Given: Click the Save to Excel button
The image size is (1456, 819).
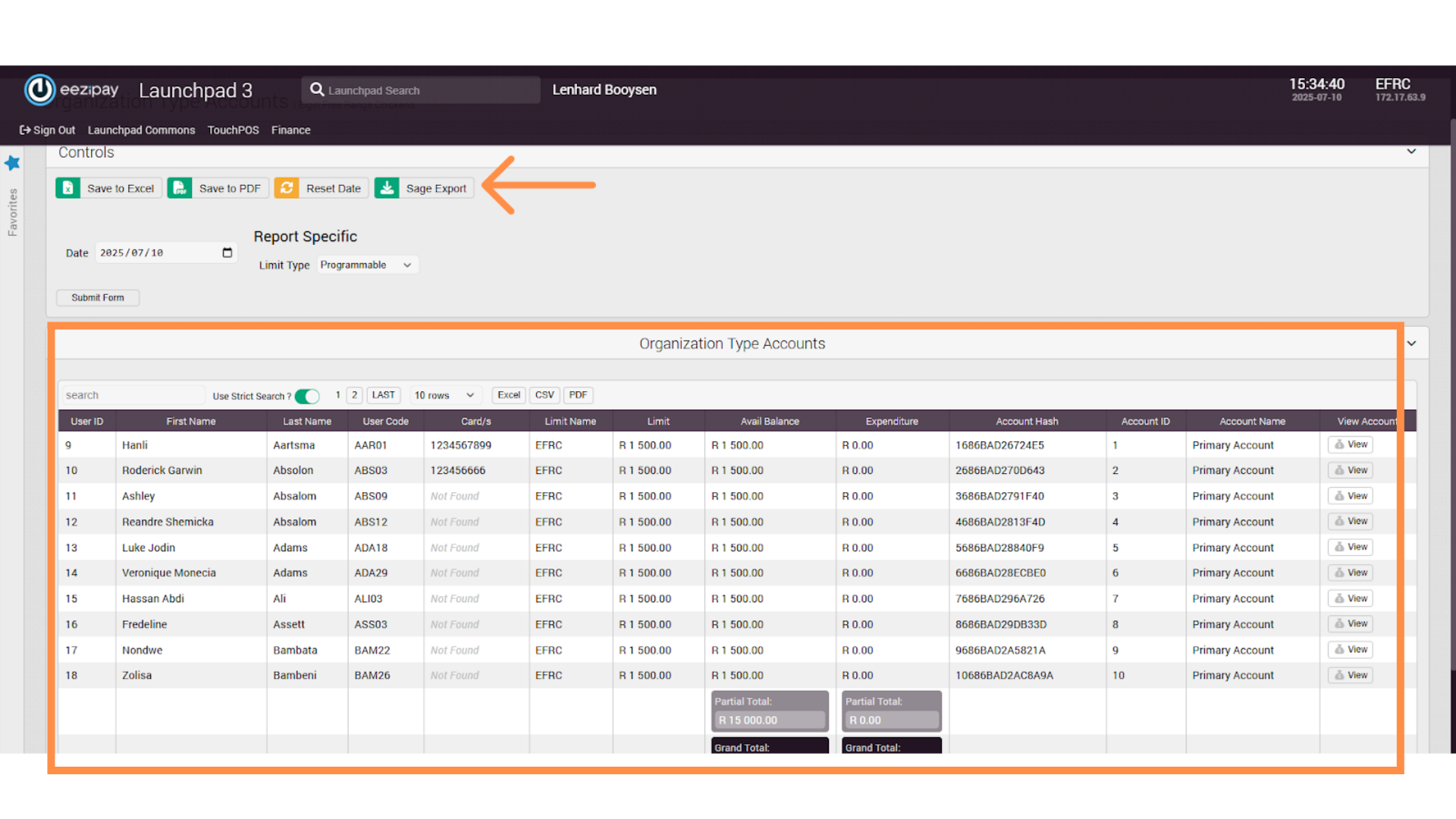Looking at the screenshot, I should click(x=108, y=188).
